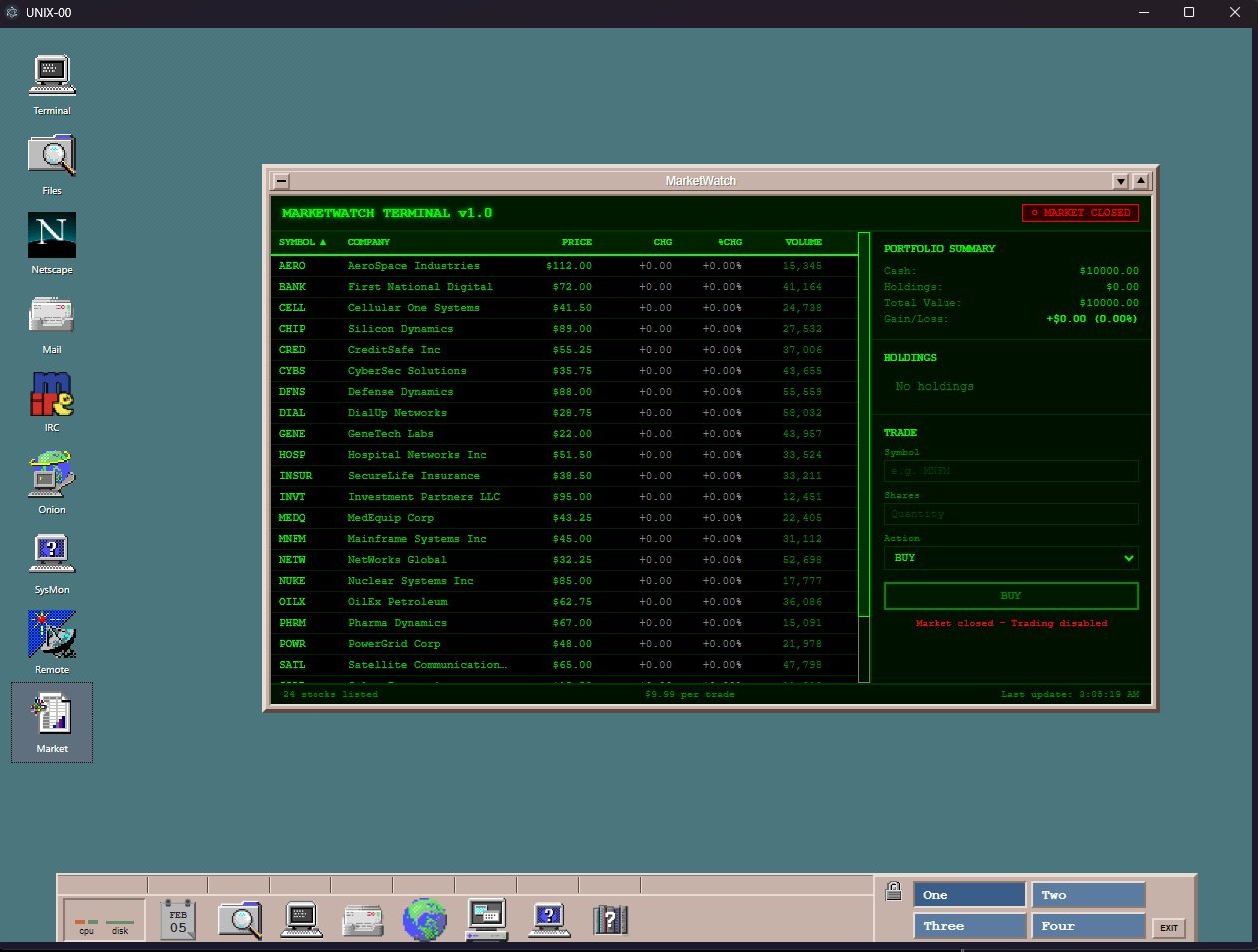Click the green BUY button
The width and height of the screenshot is (1260, 952).
tap(1010, 596)
